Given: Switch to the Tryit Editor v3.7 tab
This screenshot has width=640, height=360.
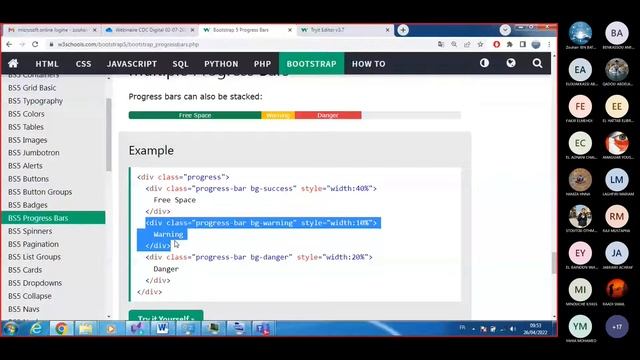Looking at the screenshot, I should click(x=346, y=30).
